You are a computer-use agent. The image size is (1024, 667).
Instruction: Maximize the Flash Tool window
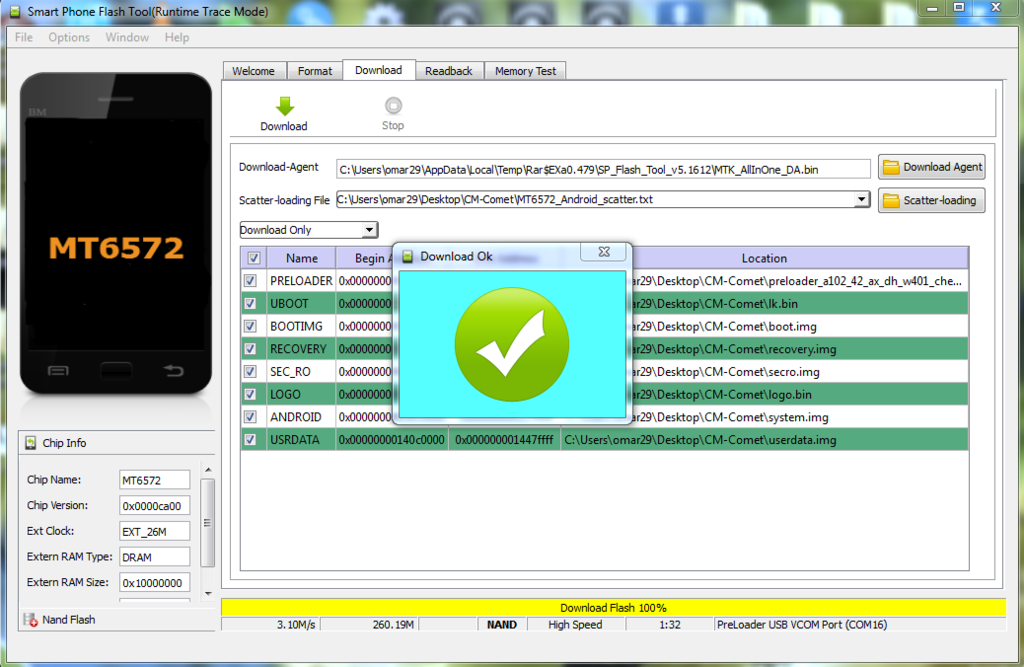point(959,7)
